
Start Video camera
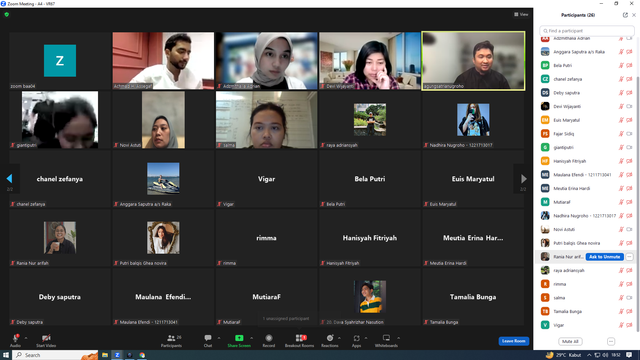point(46,340)
